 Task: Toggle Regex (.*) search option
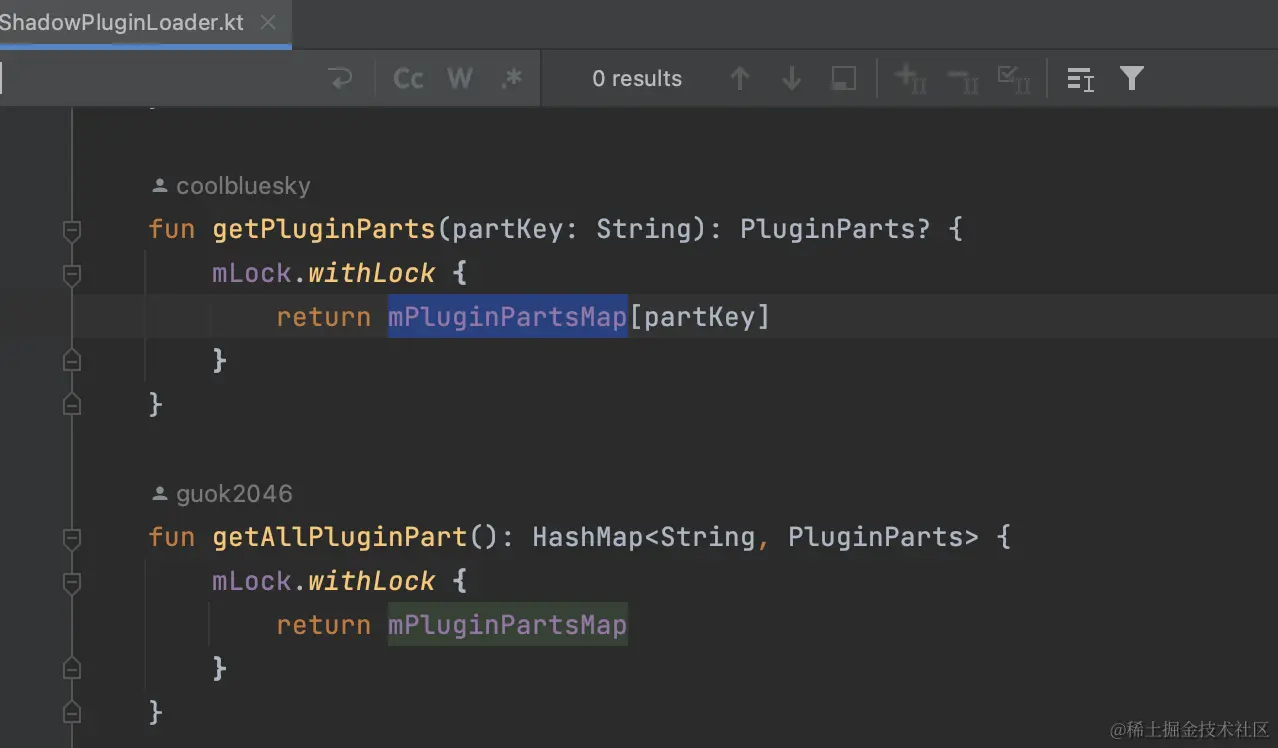(x=512, y=79)
